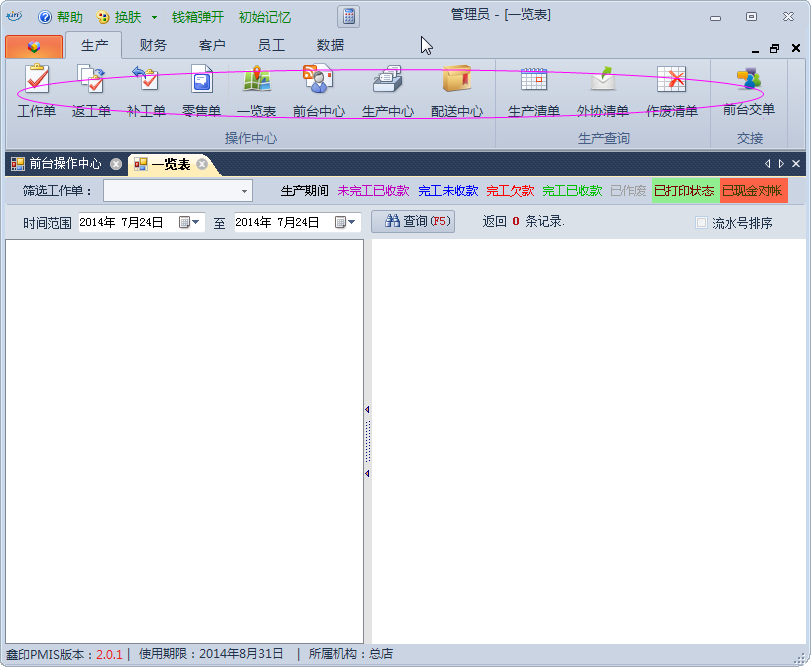Open the 生产中心 production center icon

point(388,91)
